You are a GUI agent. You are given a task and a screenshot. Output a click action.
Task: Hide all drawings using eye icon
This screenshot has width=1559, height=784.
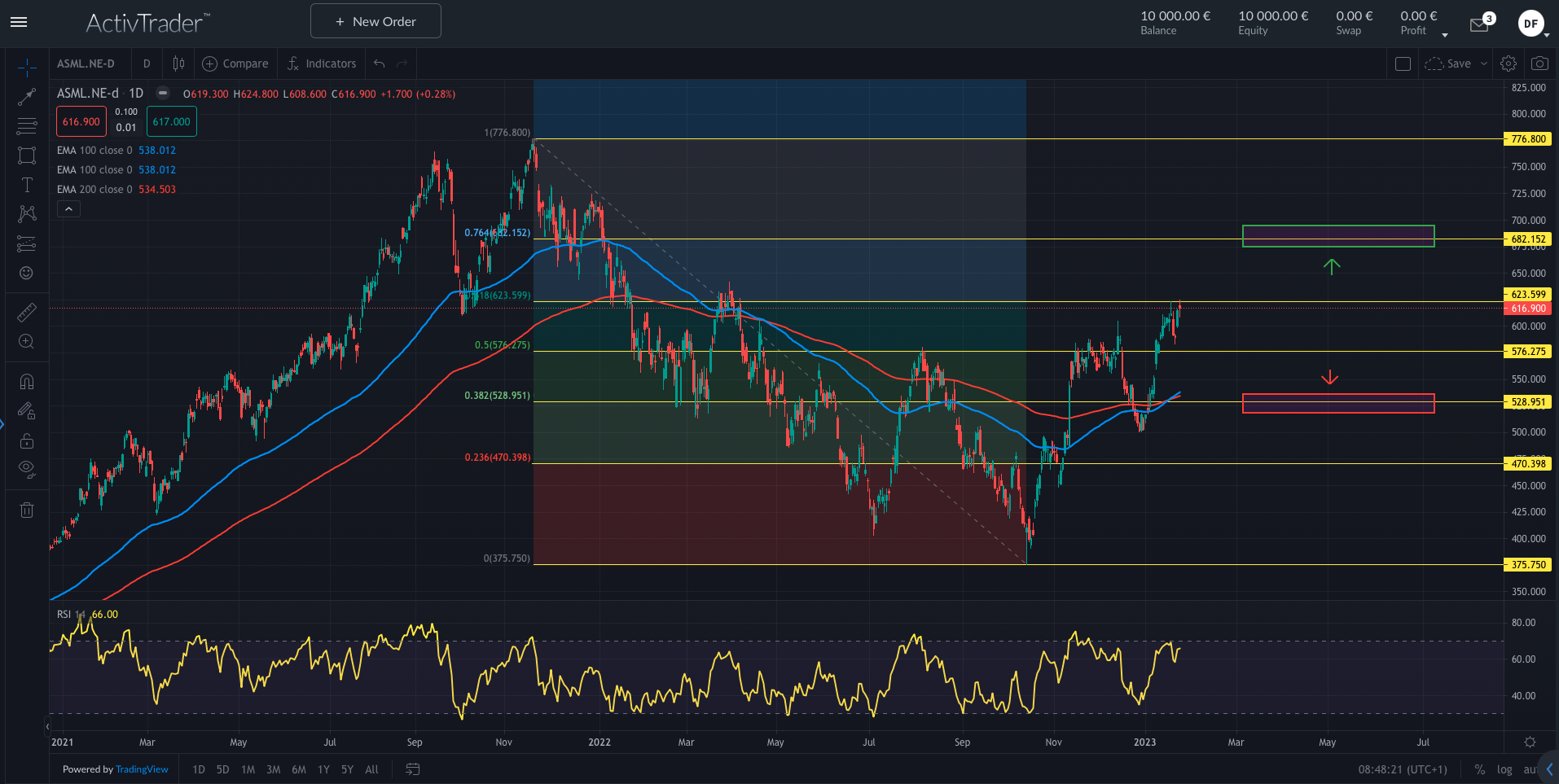(27, 468)
